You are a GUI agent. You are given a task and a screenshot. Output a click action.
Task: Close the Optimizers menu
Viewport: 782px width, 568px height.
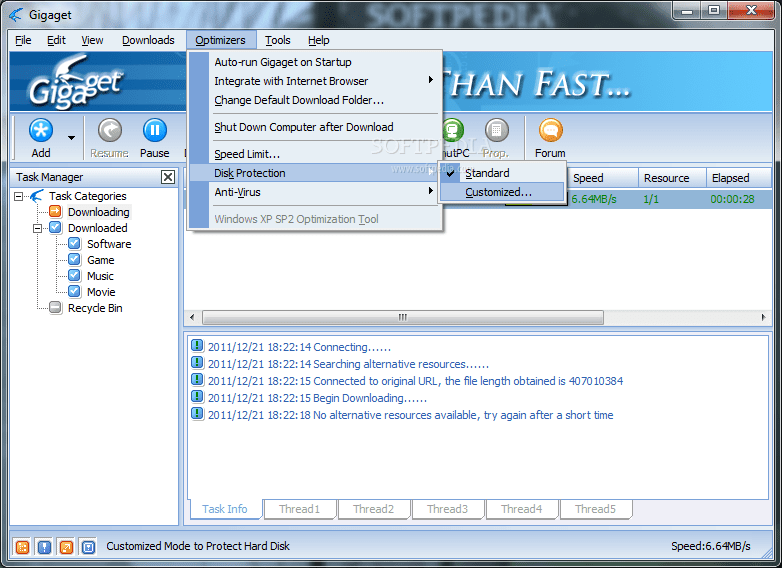point(220,40)
